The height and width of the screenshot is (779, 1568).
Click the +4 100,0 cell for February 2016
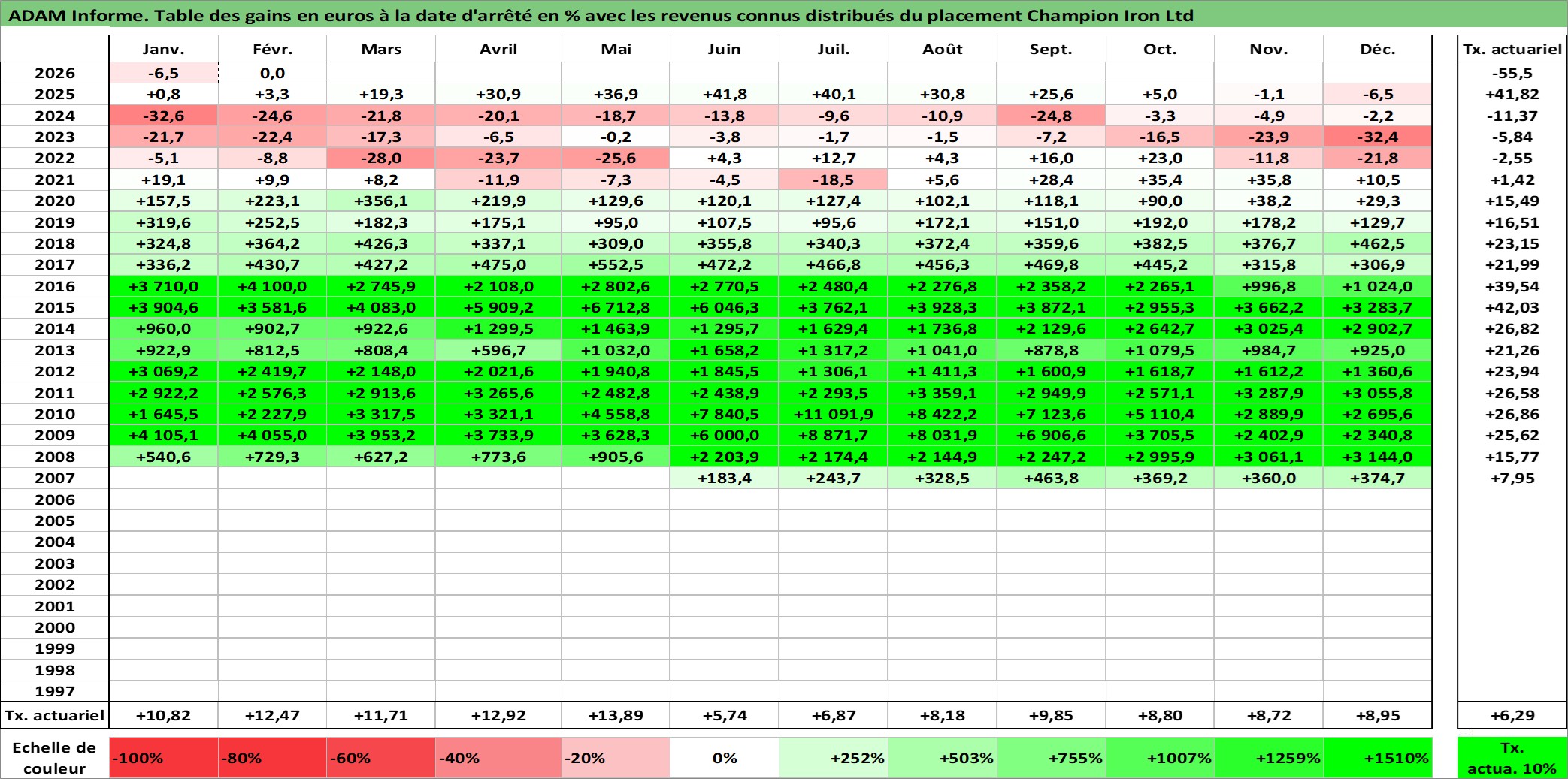pyautogui.click(x=272, y=286)
